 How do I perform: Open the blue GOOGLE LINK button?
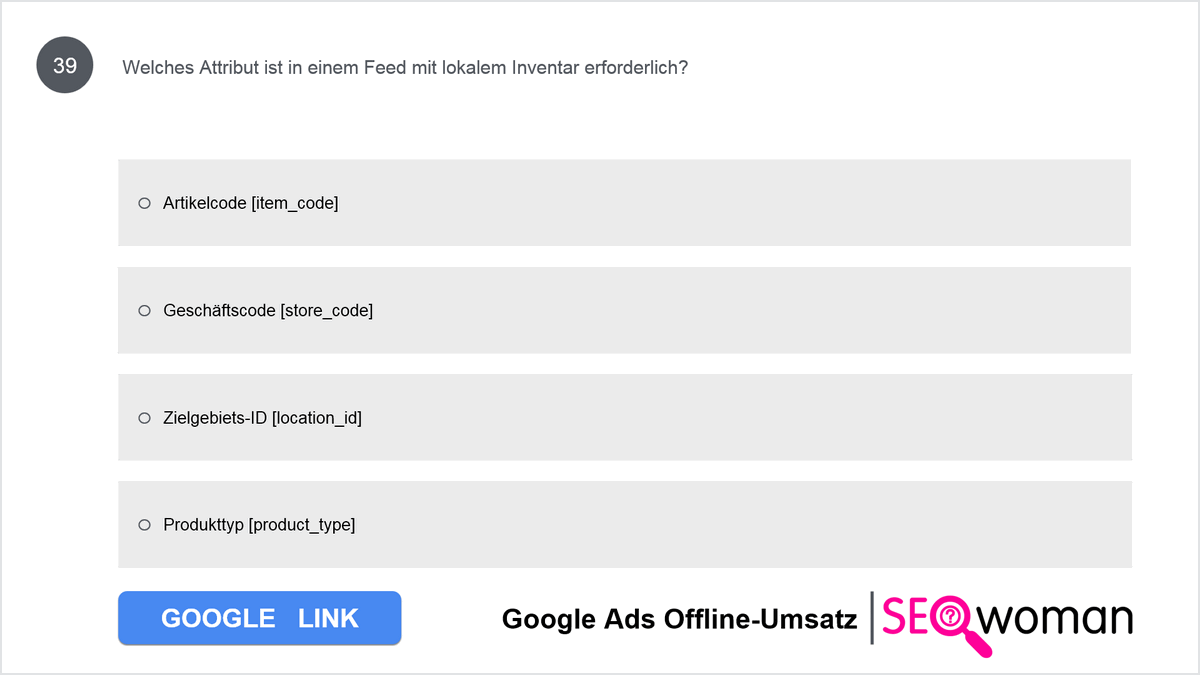pyautogui.click(x=260, y=618)
